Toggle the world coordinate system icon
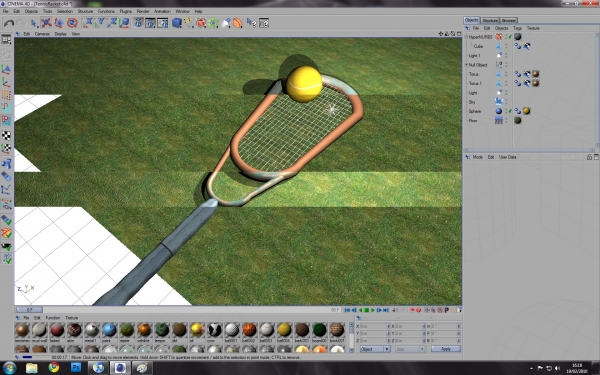This screenshot has height=375, width=600. 124,23
